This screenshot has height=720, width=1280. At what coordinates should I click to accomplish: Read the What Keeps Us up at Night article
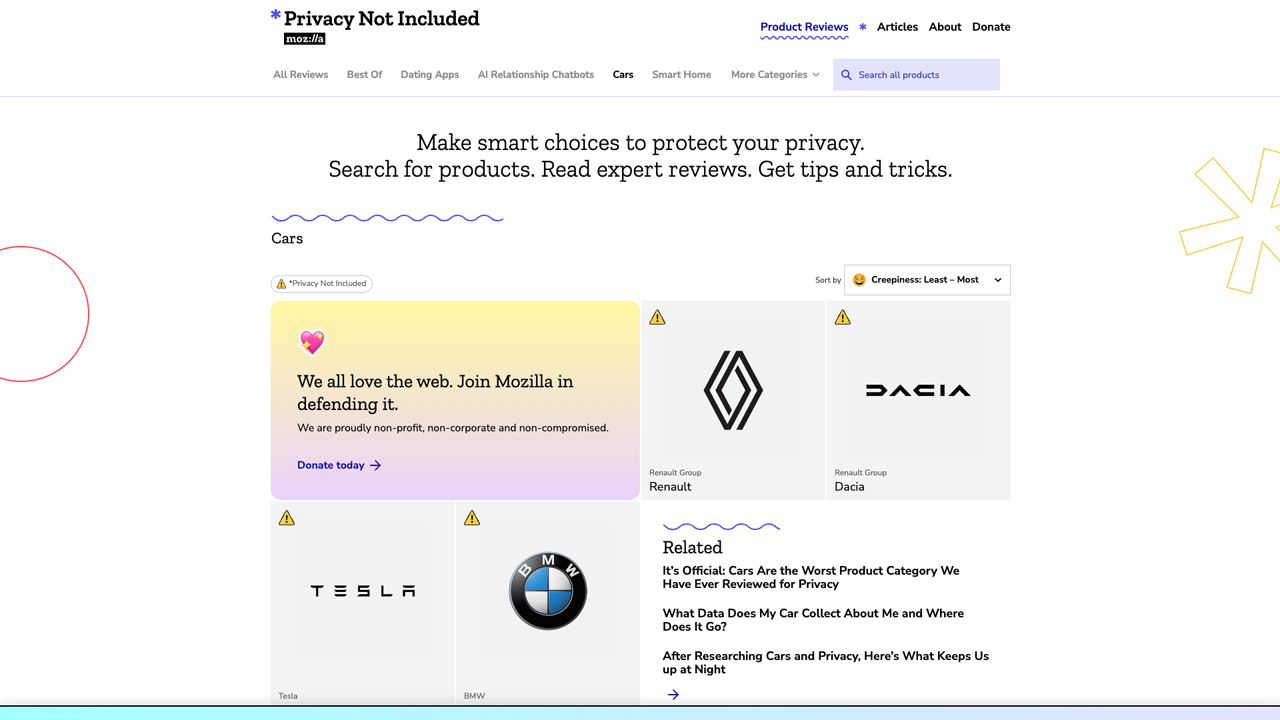(825, 663)
